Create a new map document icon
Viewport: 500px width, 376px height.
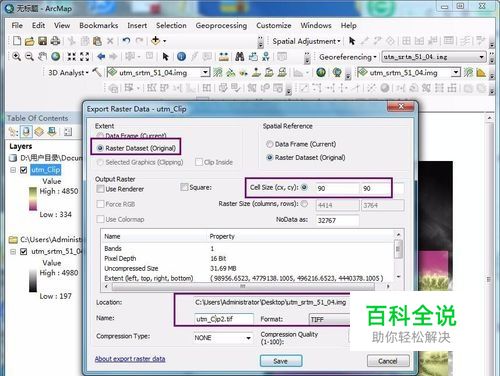(17, 41)
